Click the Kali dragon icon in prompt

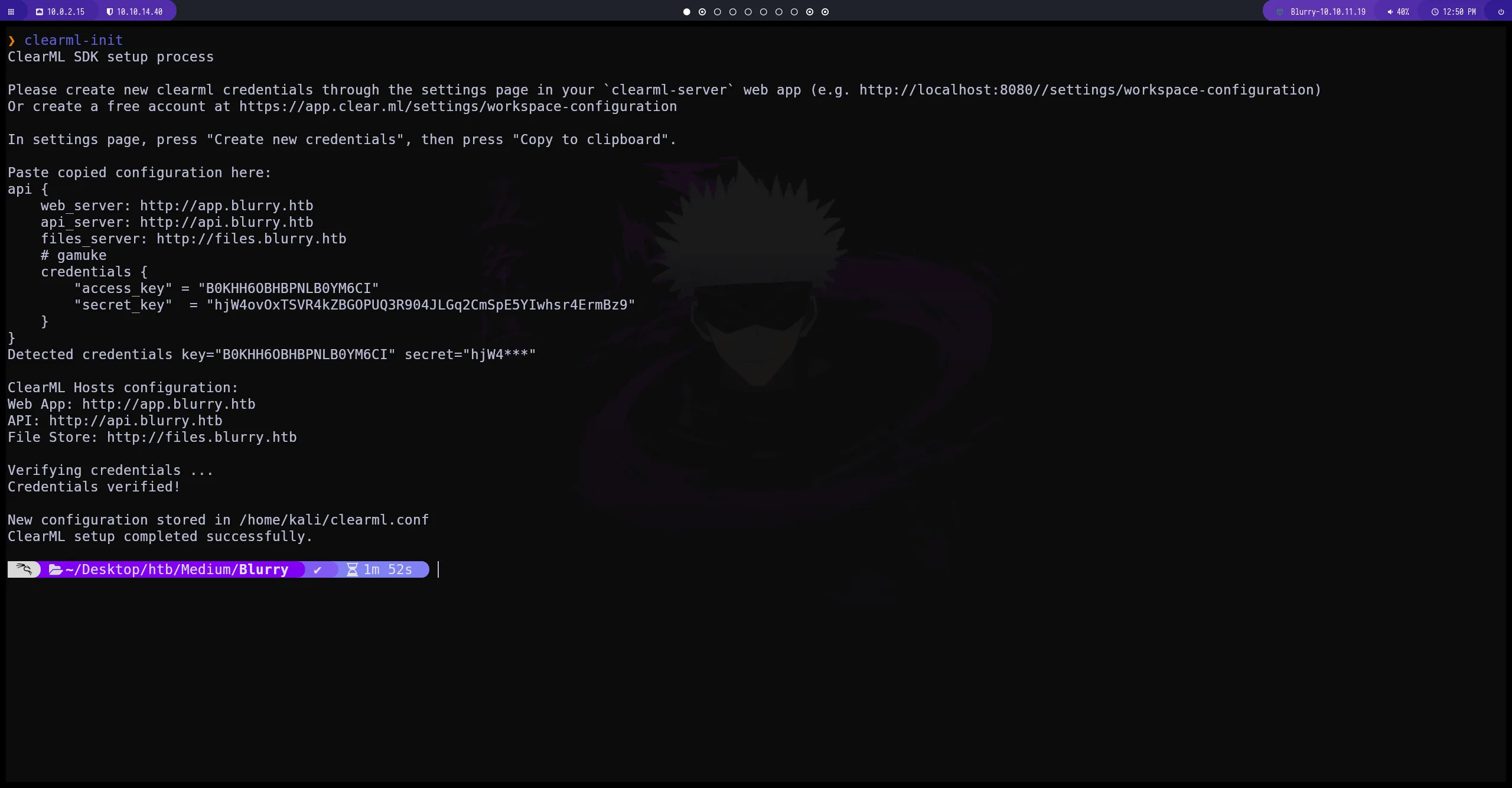(24, 569)
